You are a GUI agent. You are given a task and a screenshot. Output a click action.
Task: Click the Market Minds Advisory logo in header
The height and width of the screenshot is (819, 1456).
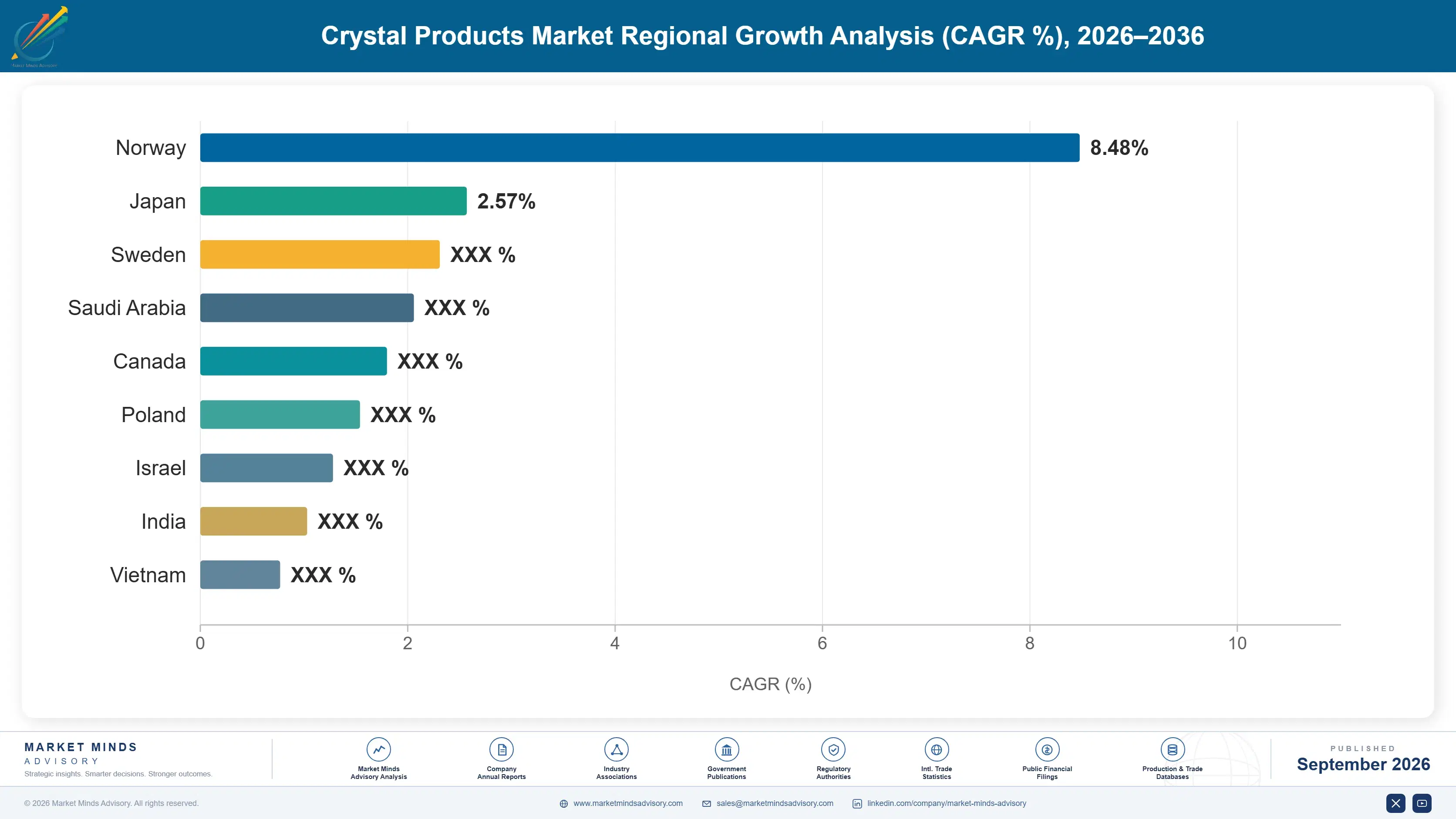point(39,37)
